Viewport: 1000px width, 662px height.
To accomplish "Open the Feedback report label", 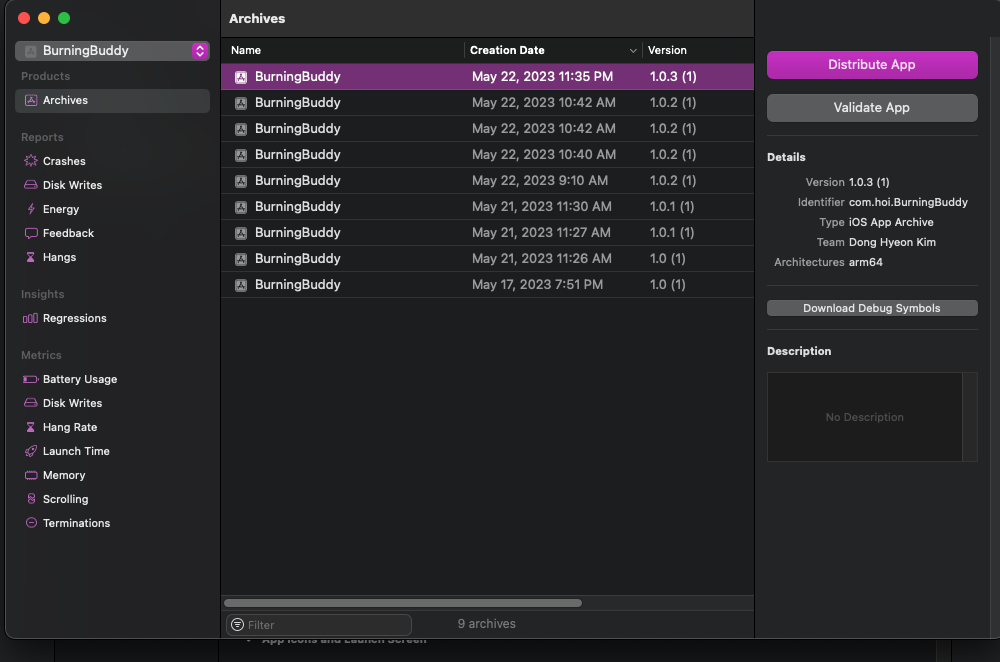I will click(x=68, y=233).
